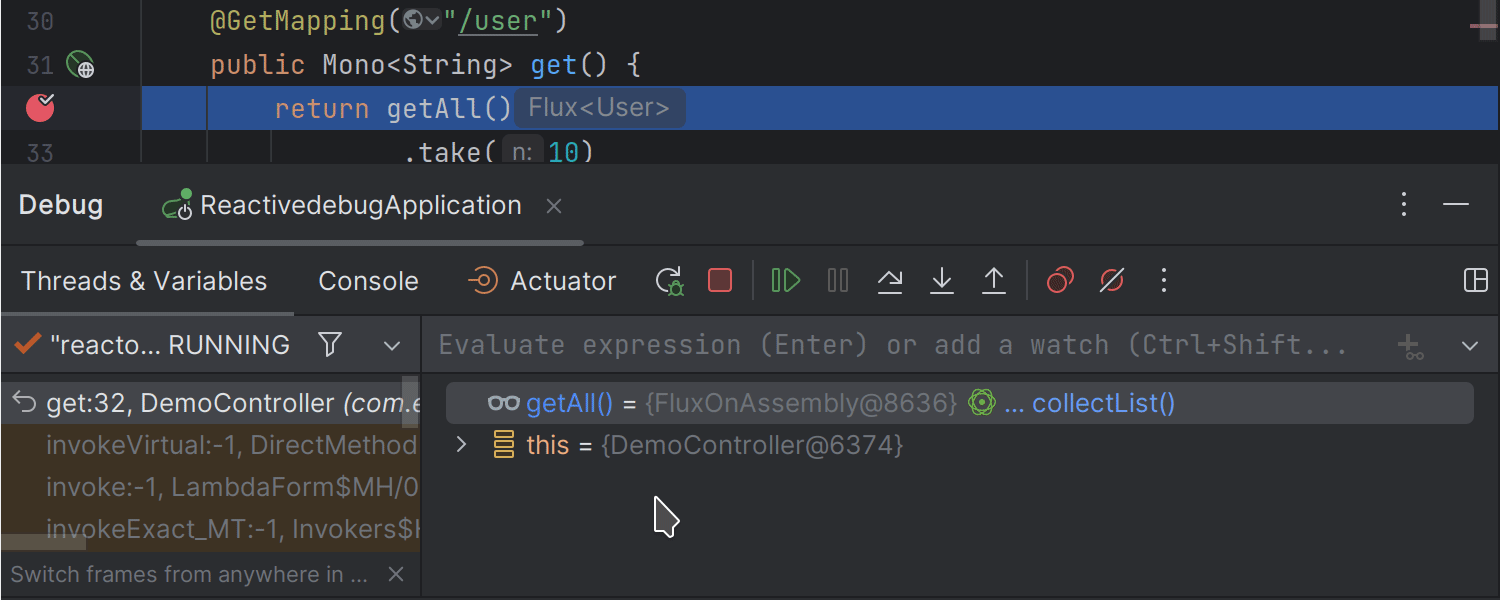Select the invokeExact_MT:-1 stack frame
Image resolution: width=1500 pixels, height=600 pixels.
coord(210,529)
